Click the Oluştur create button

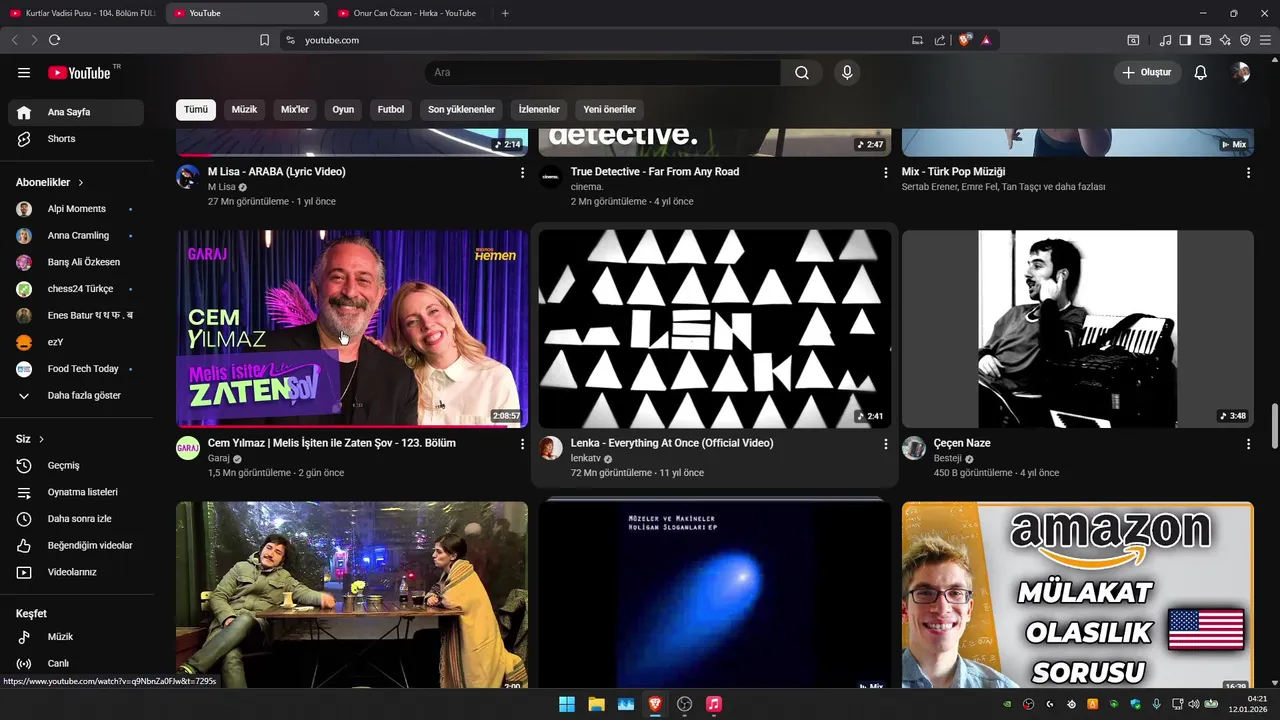pyautogui.click(x=1147, y=73)
